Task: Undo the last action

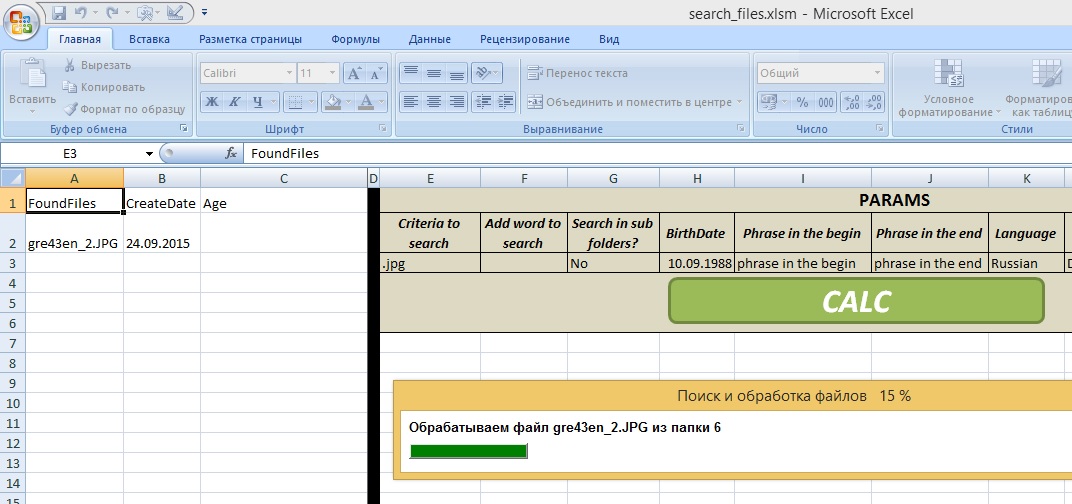Action: (x=80, y=12)
